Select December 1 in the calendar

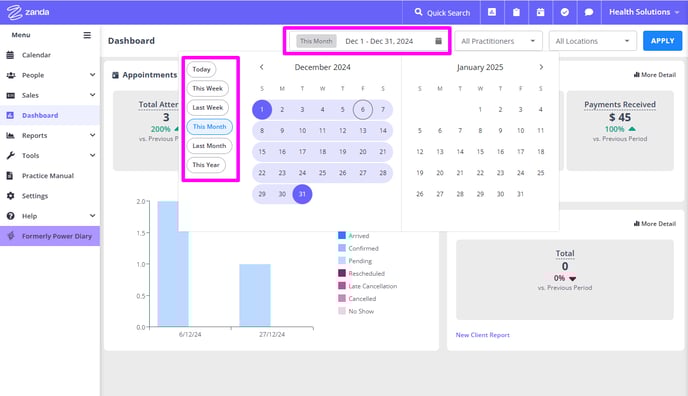(262, 110)
